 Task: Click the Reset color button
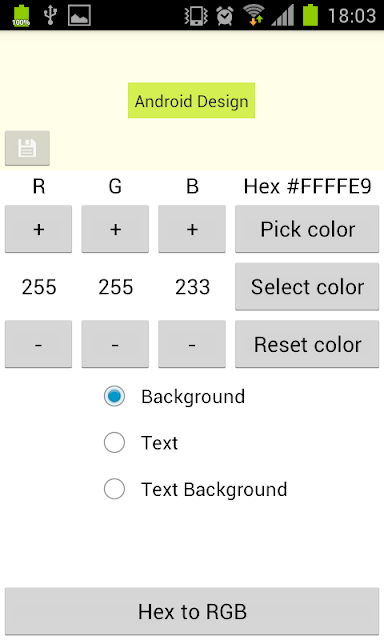pos(307,344)
